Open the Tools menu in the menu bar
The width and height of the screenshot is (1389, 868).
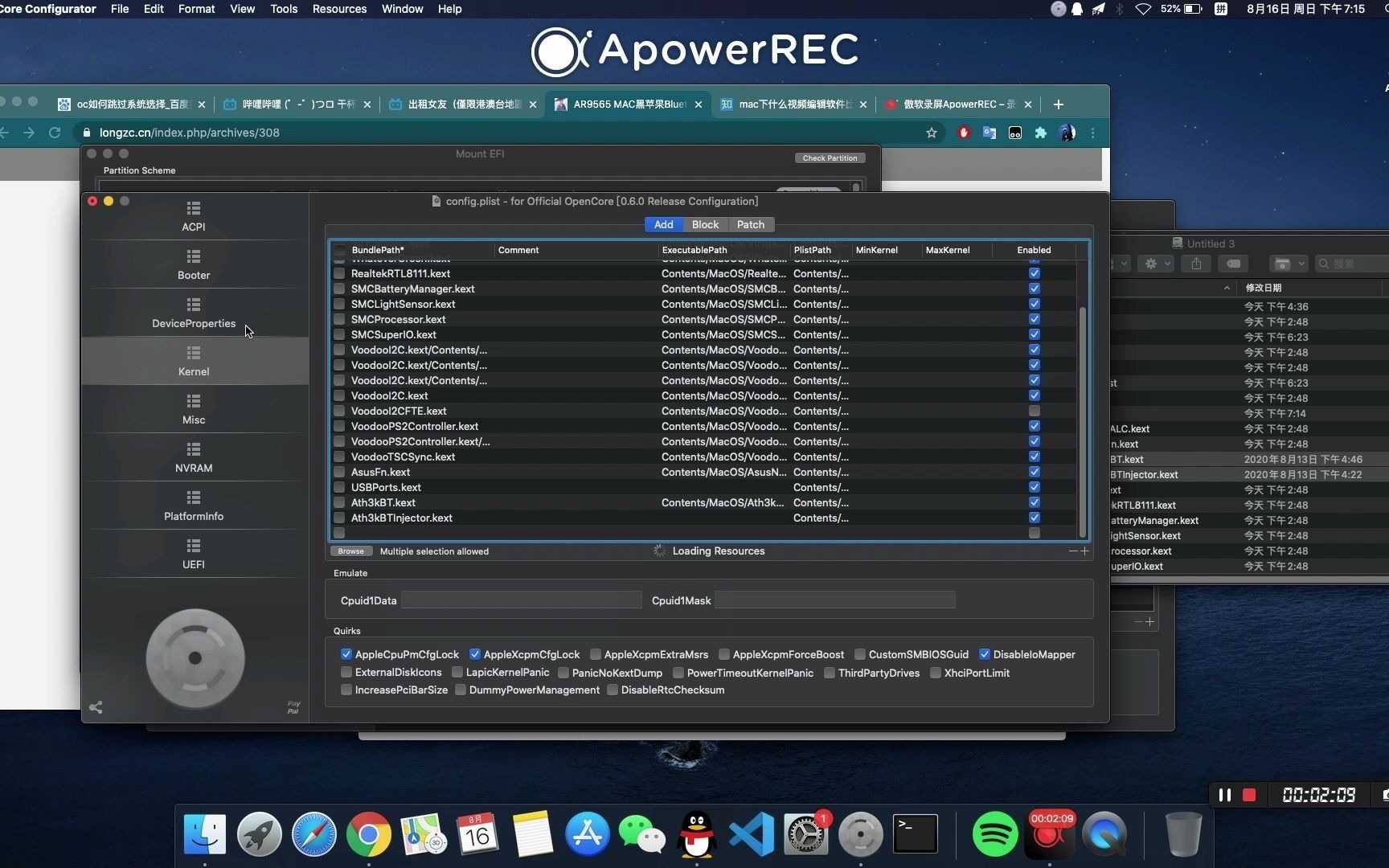(283, 9)
